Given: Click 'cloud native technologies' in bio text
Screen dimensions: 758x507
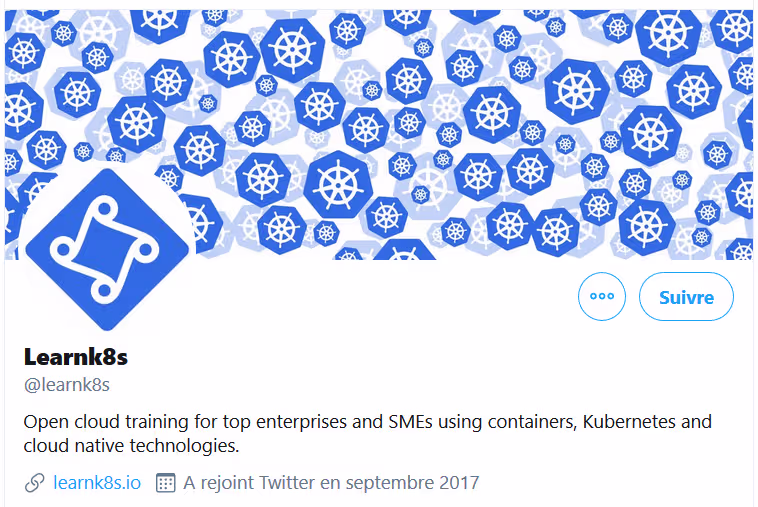Looking at the screenshot, I should [x=131, y=446].
